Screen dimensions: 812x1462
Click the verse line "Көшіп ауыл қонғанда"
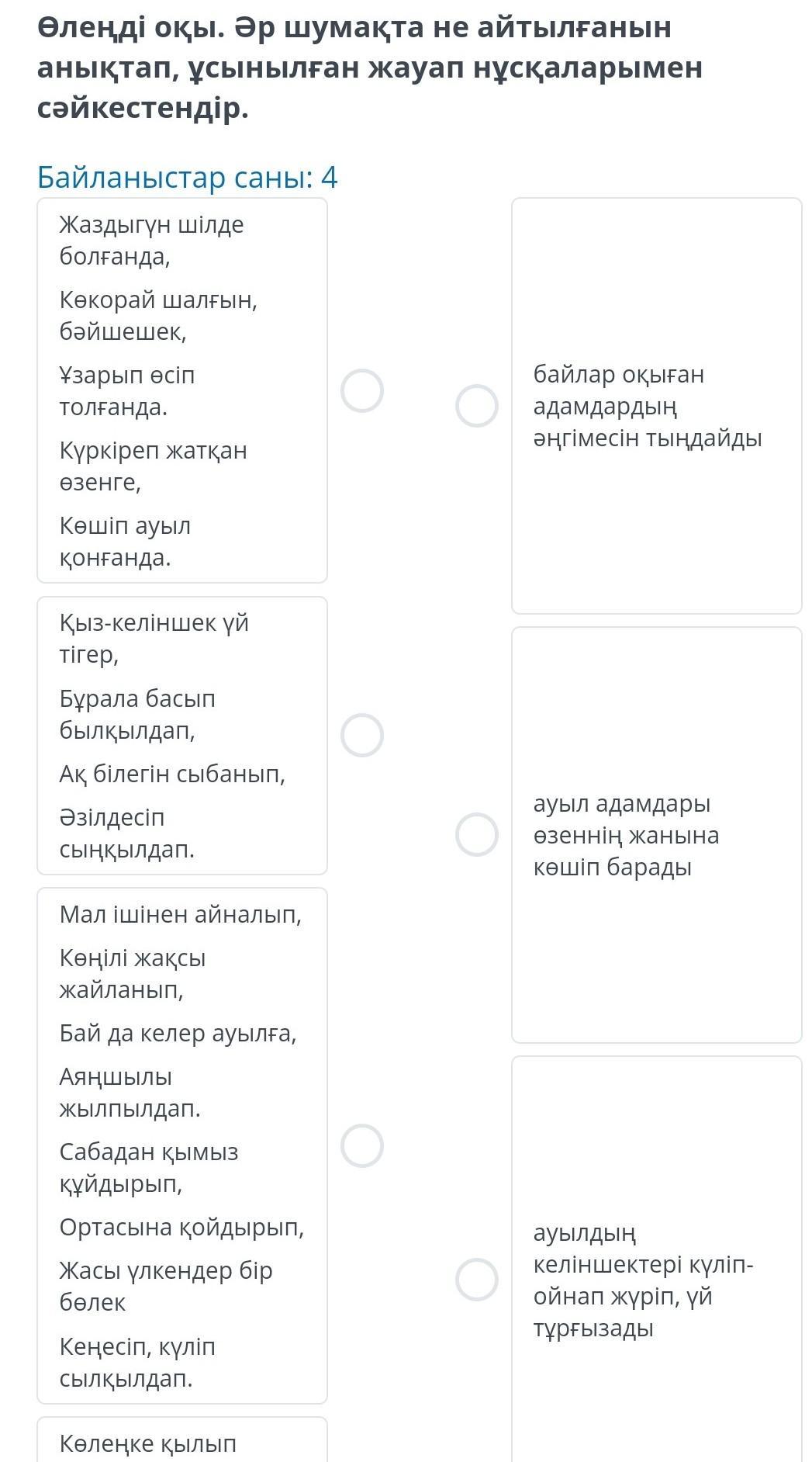125,541
